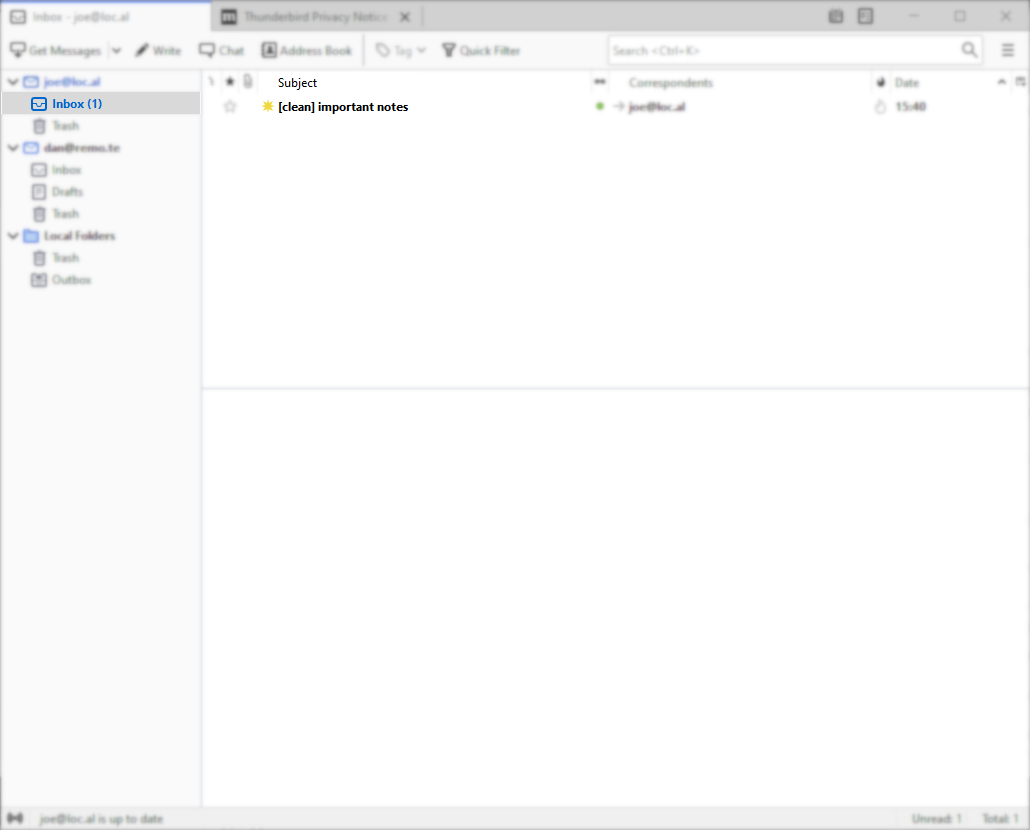1030x830 pixels.
Task: Sort by attachment column header
Action: (248, 82)
